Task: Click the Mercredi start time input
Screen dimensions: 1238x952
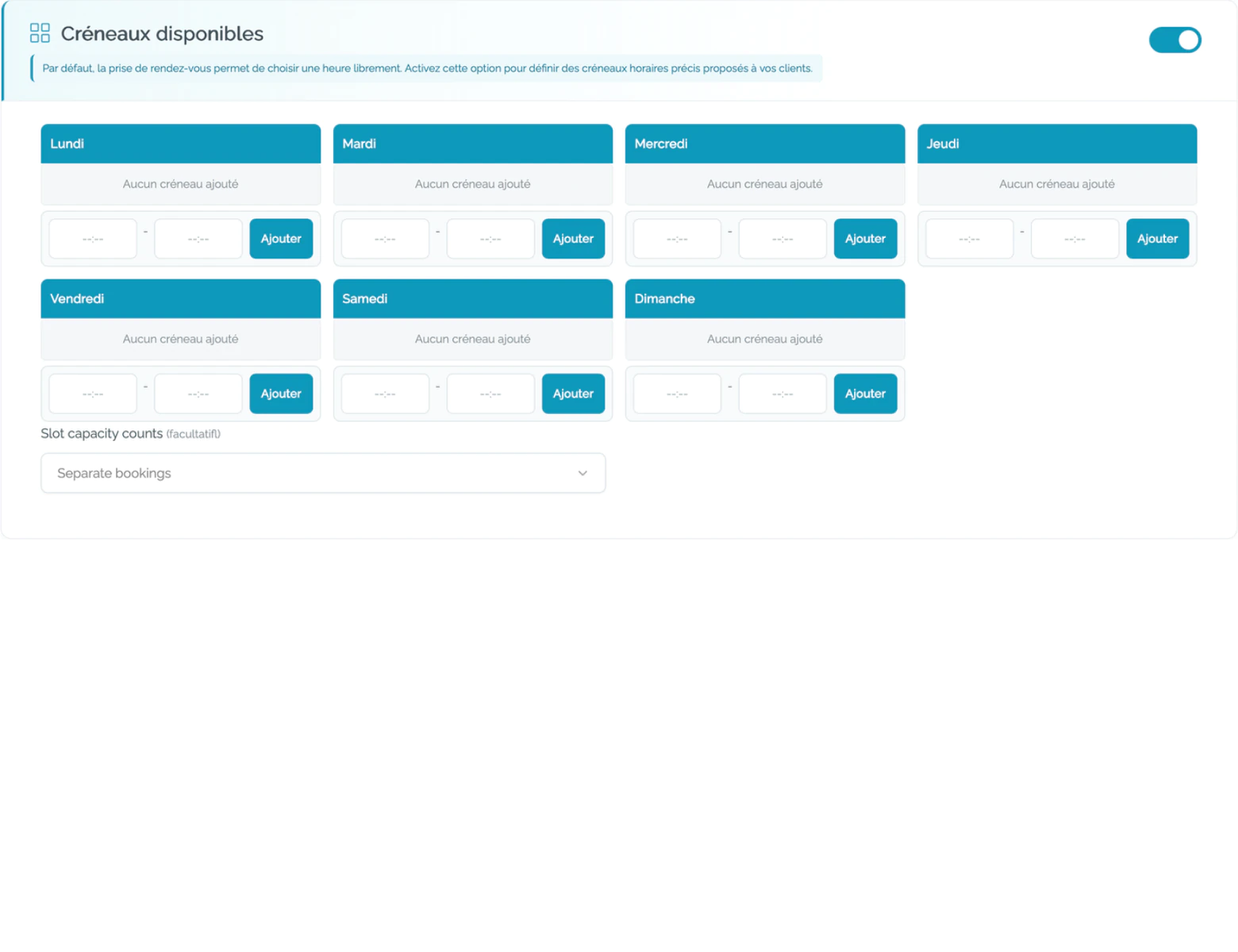Action: pos(677,239)
